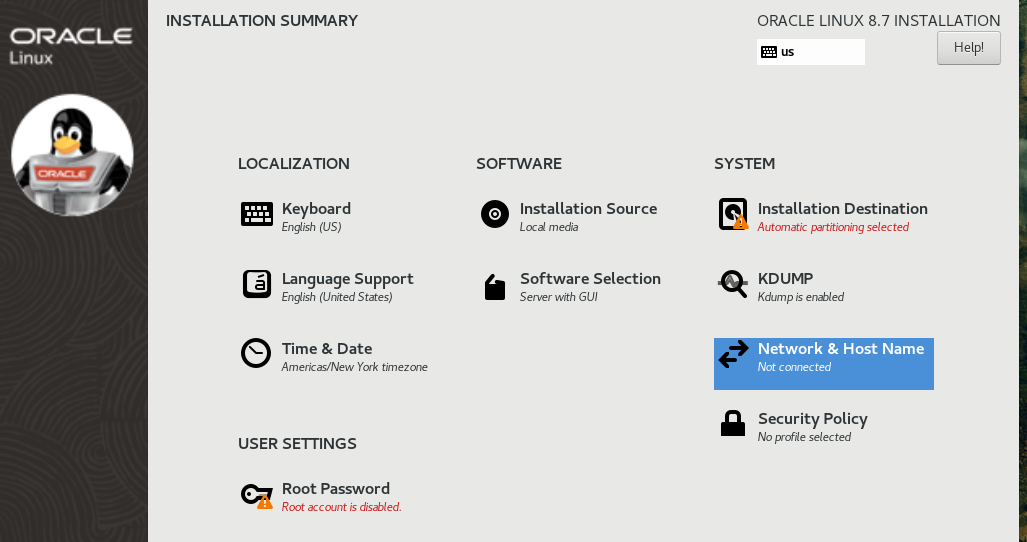The width and height of the screenshot is (1027, 542).
Task: Click the Oracle Linux logo
Action: (x=71, y=44)
